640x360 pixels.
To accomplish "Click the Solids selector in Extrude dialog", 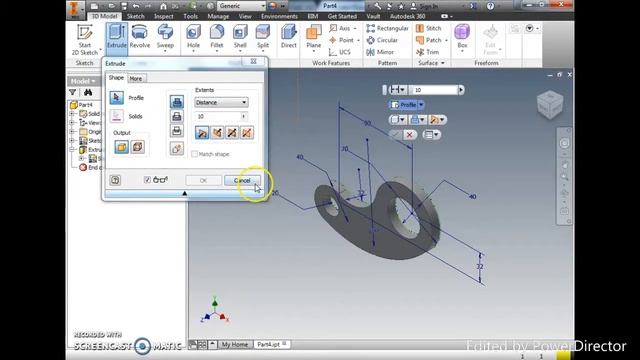I will (116, 116).
